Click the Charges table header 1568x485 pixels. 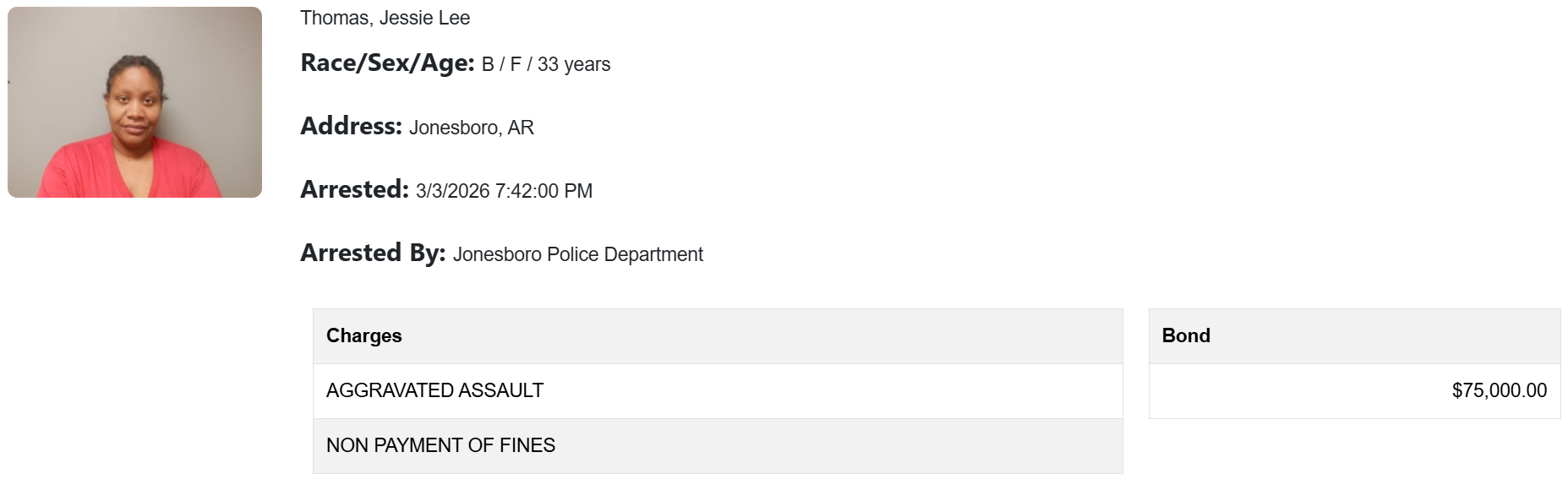pos(363,335)
